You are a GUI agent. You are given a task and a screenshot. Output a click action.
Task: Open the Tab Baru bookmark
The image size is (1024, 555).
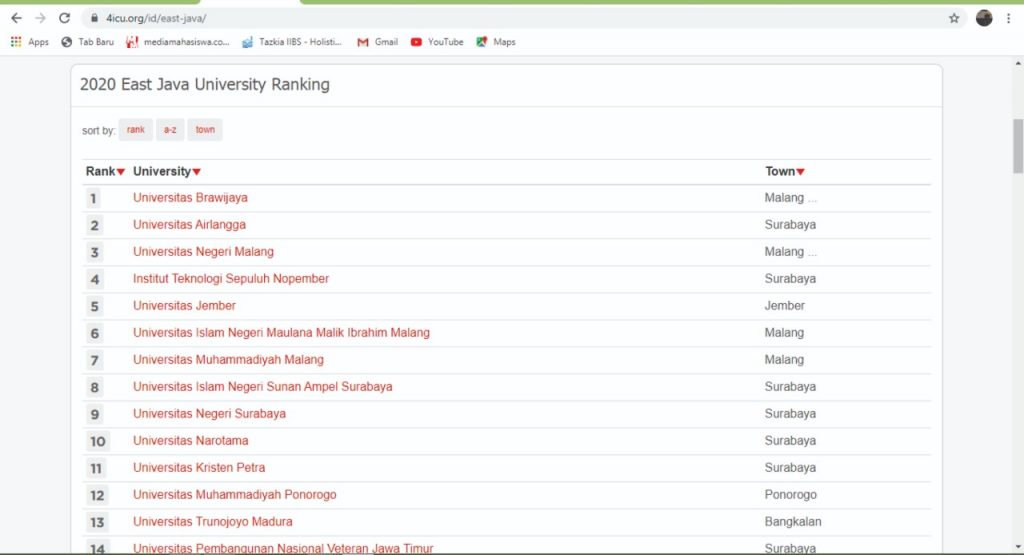87,42
